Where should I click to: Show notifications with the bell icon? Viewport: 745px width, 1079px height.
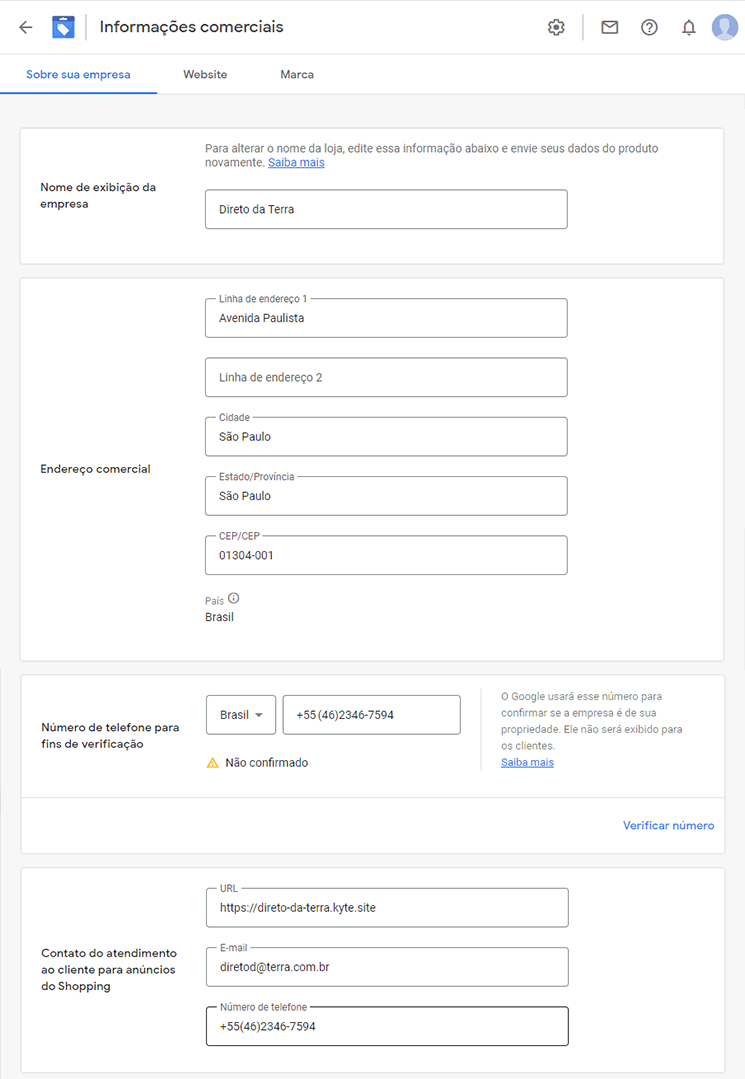click(689, 28)
